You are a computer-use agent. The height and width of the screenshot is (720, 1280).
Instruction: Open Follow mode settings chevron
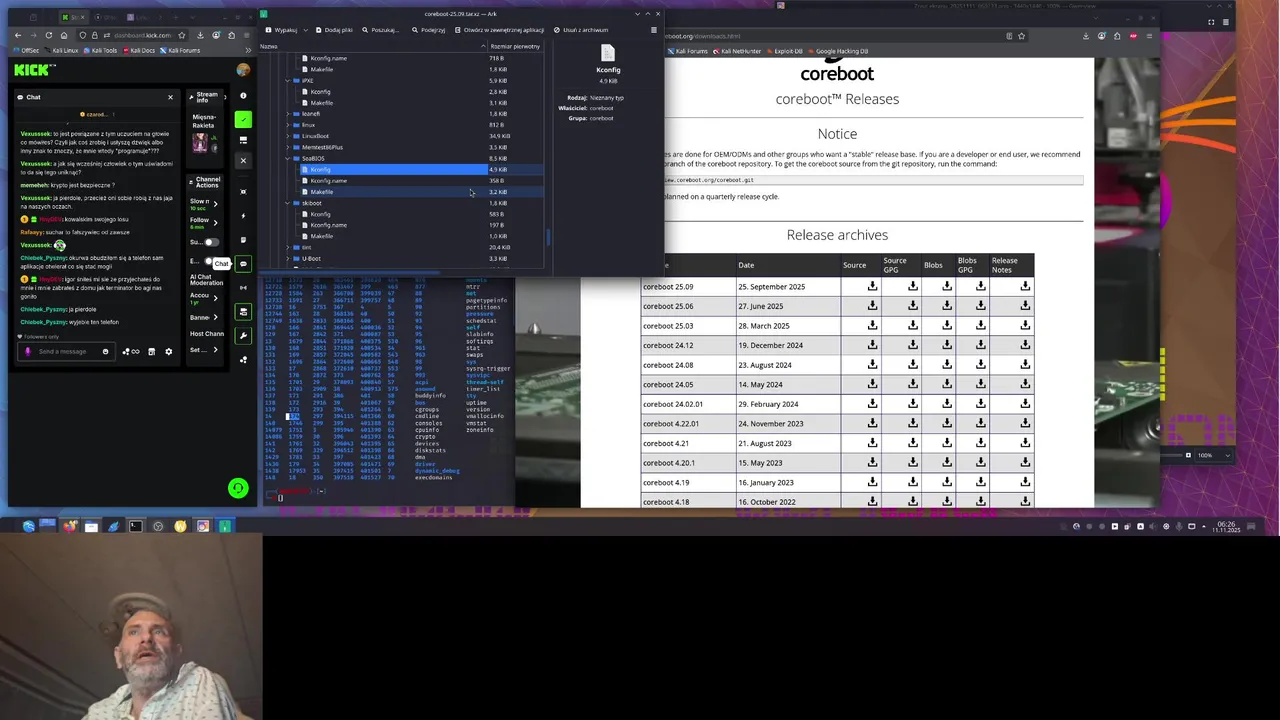[x=215, y=221]
